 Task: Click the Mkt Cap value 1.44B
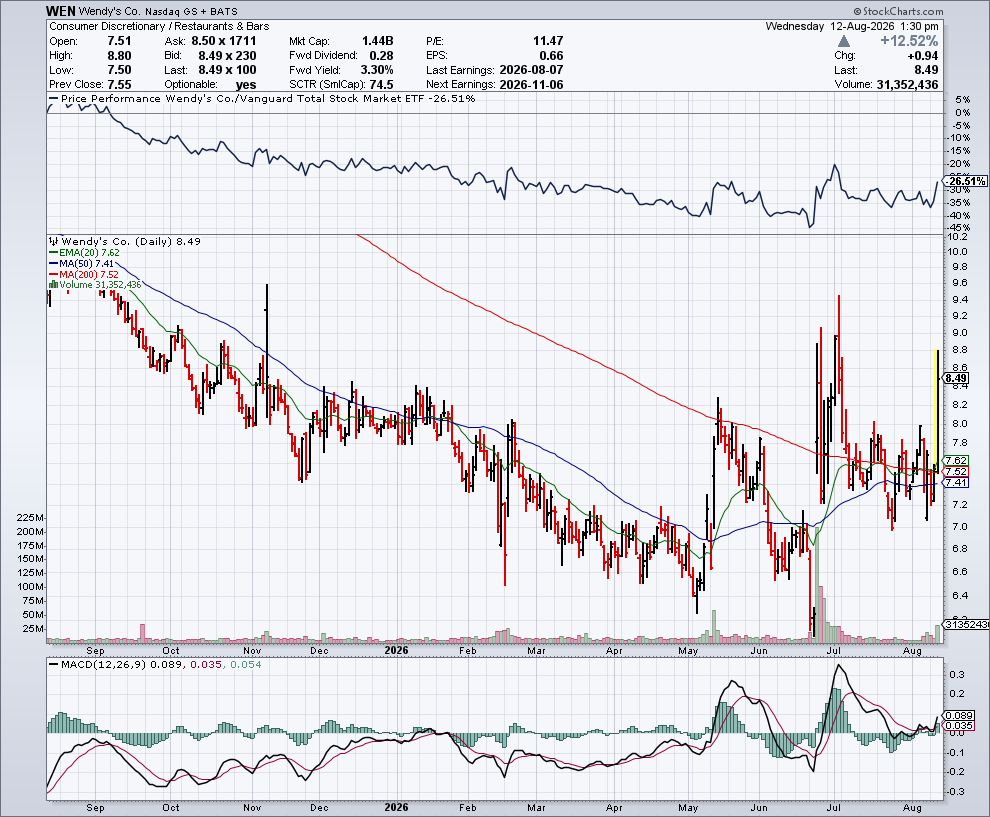click(x=378, y=41)
